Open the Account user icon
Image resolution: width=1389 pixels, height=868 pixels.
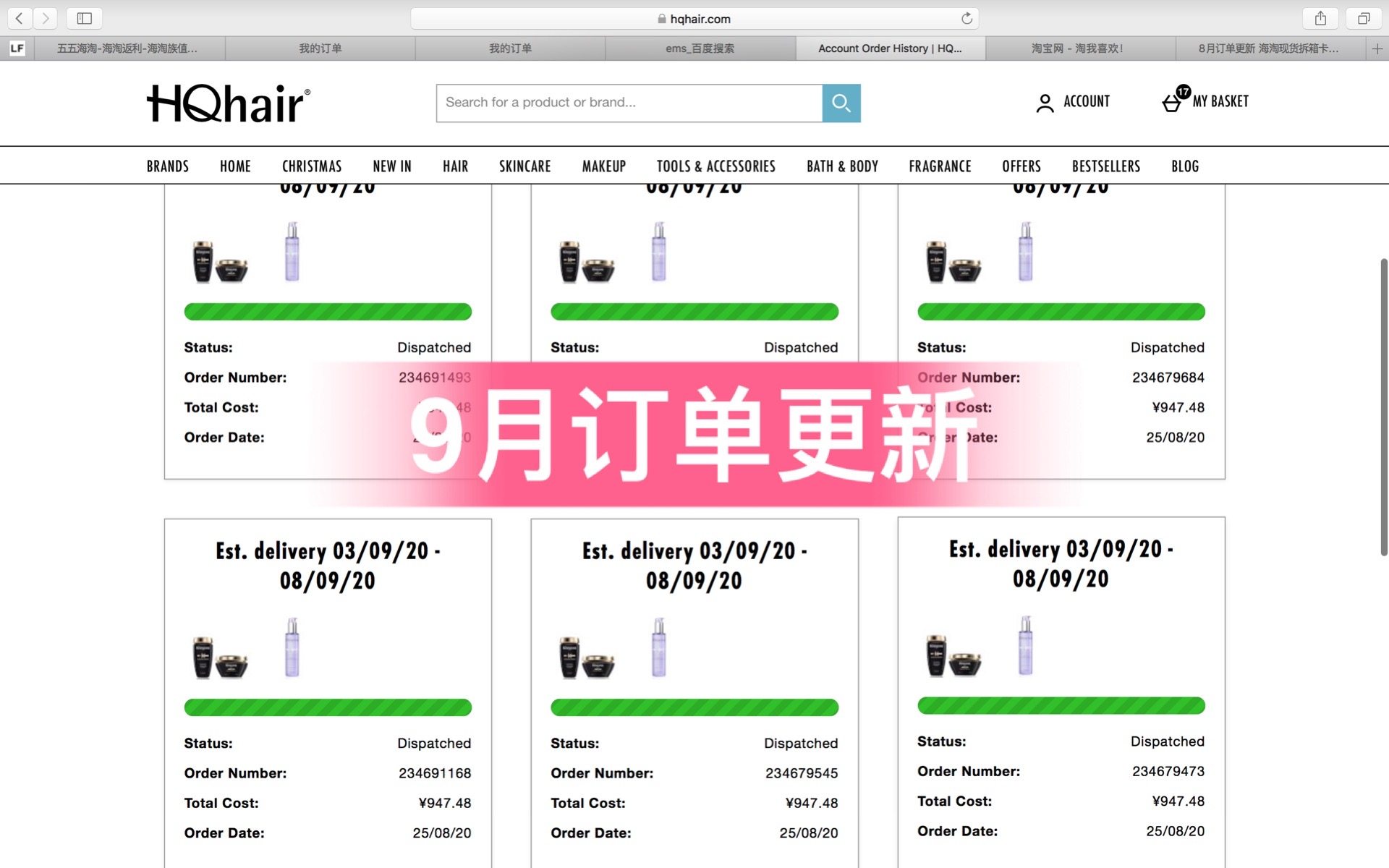[1045, 103]
